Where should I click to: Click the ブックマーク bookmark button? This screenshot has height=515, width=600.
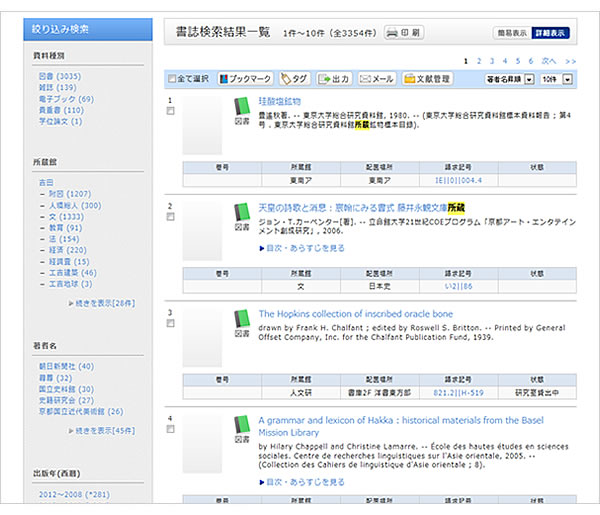[x=244, y=77]
